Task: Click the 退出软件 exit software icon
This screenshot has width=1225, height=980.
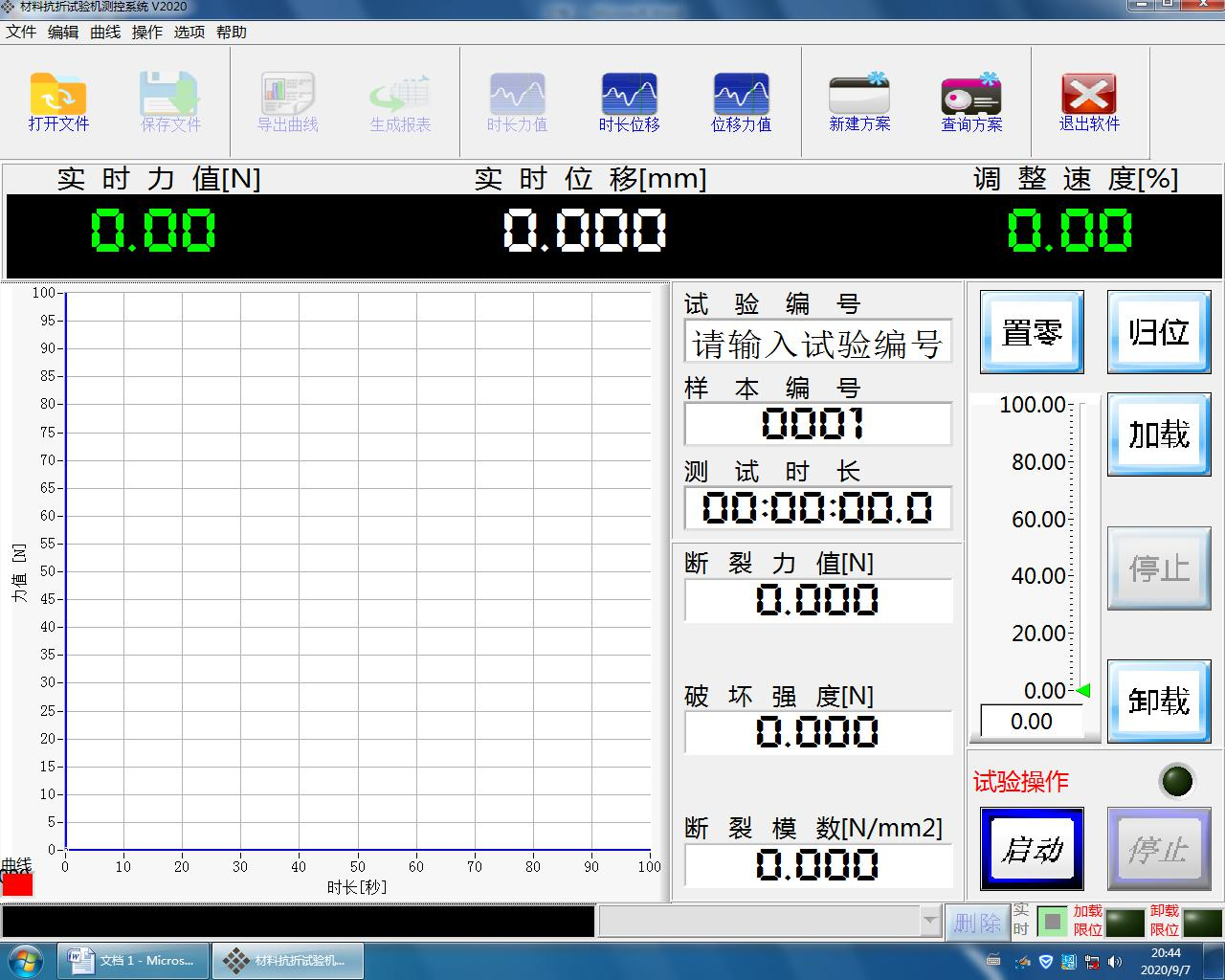Action: (1088, 101)
